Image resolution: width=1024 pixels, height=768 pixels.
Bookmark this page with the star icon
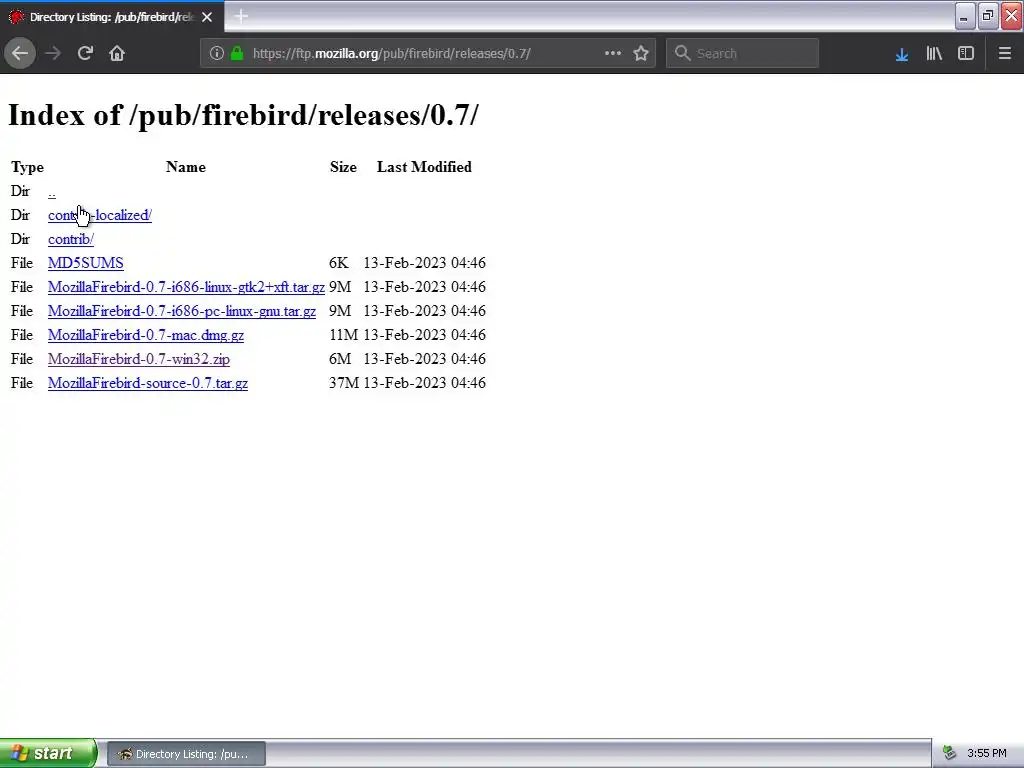[641, 54]
